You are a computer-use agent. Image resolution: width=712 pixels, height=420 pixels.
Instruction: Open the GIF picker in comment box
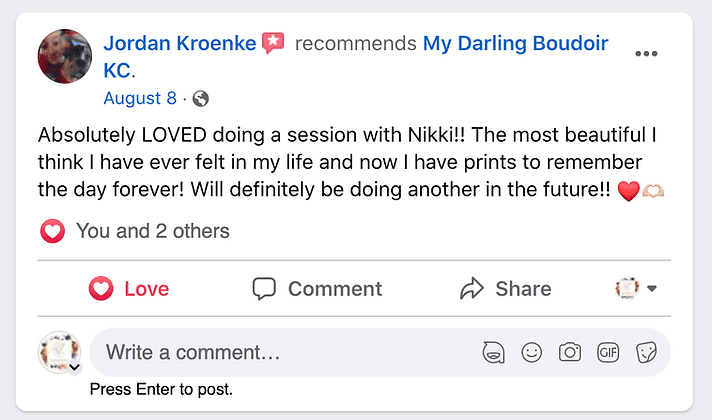(608, 352)
